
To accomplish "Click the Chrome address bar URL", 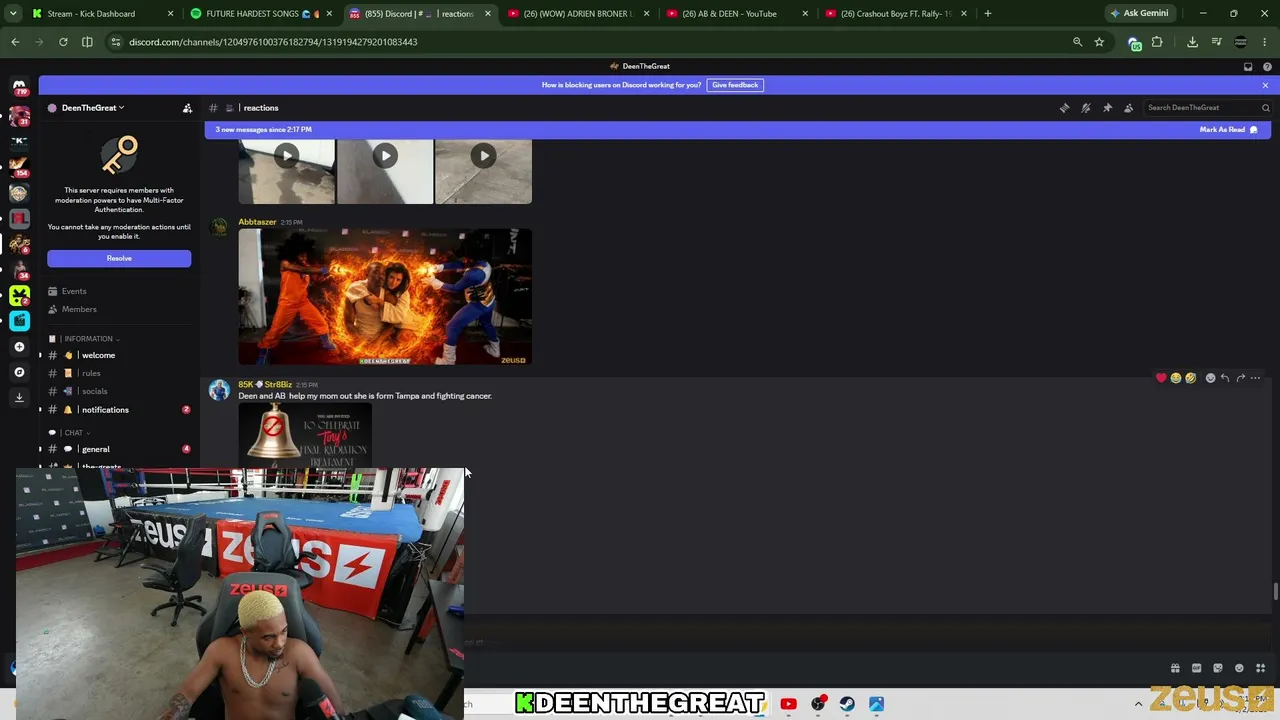I will (273, 42).
